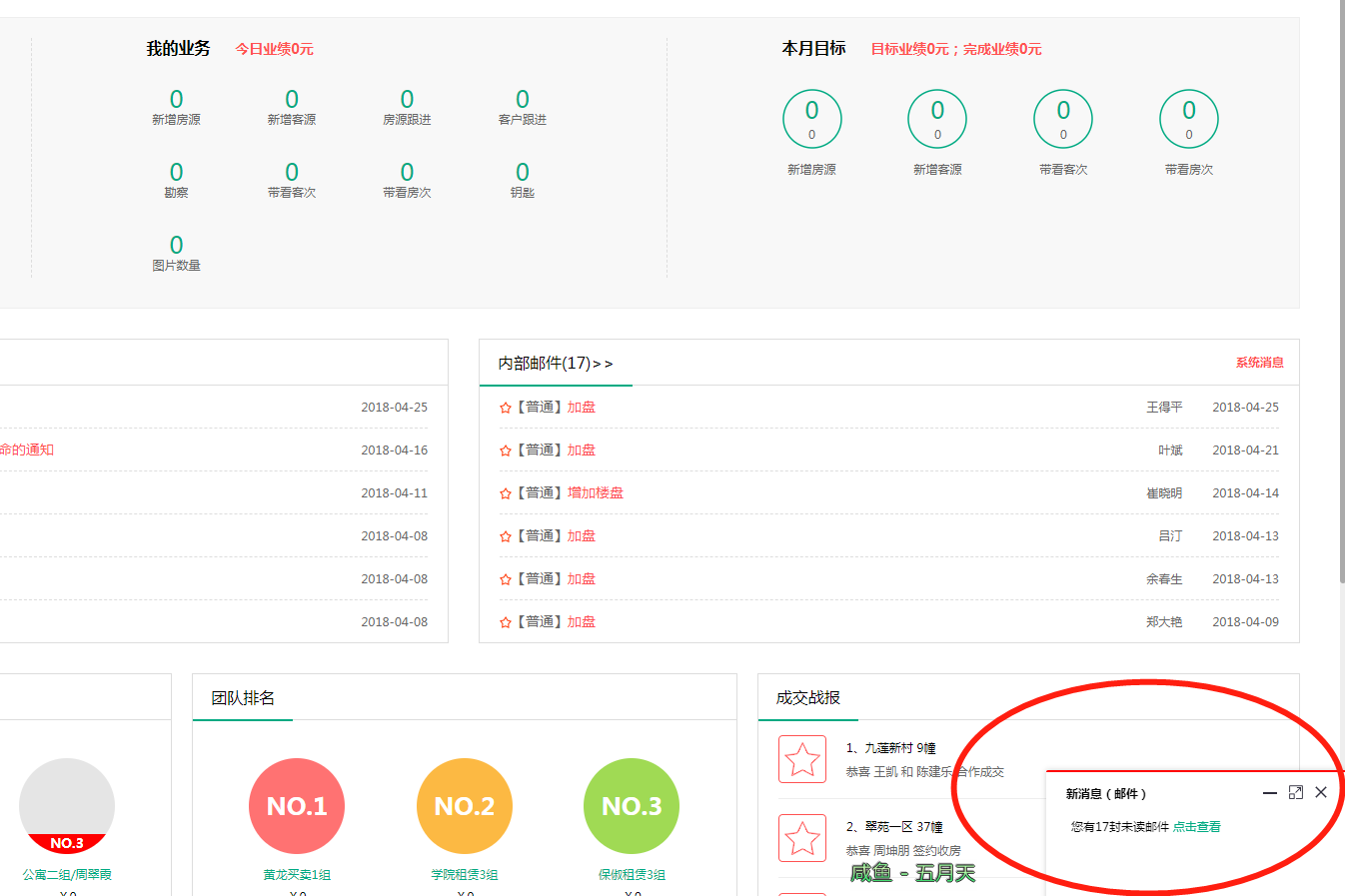Viewport: 1345px width, 896px height.
Task: Click 点击查看 link in mail popup
Action: [1197, 827]
